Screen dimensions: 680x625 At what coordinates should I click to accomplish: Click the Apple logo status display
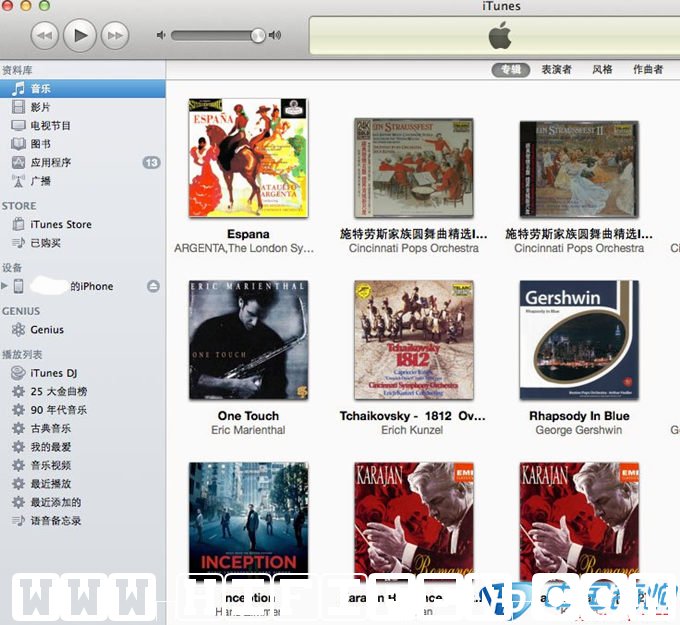tap(500, 36)
